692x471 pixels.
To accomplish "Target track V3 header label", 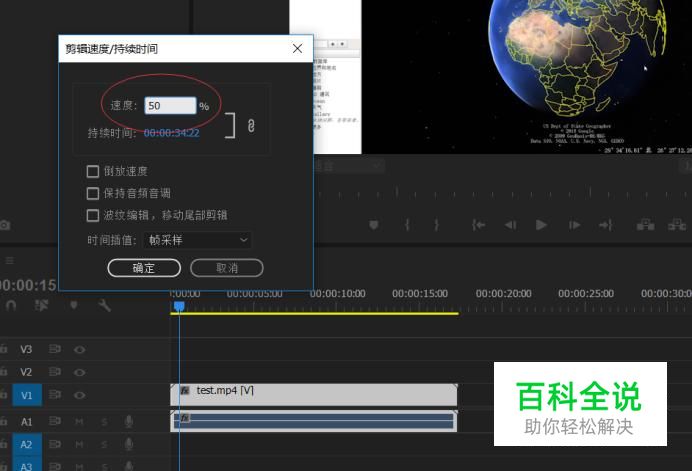I will pos(26,349).
